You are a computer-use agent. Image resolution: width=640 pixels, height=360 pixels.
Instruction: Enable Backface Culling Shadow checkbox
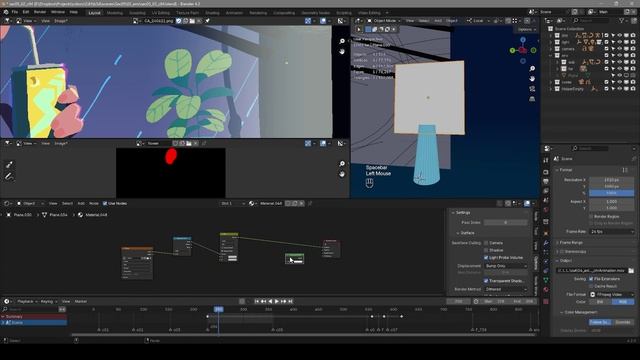click(x=486, y=250)
